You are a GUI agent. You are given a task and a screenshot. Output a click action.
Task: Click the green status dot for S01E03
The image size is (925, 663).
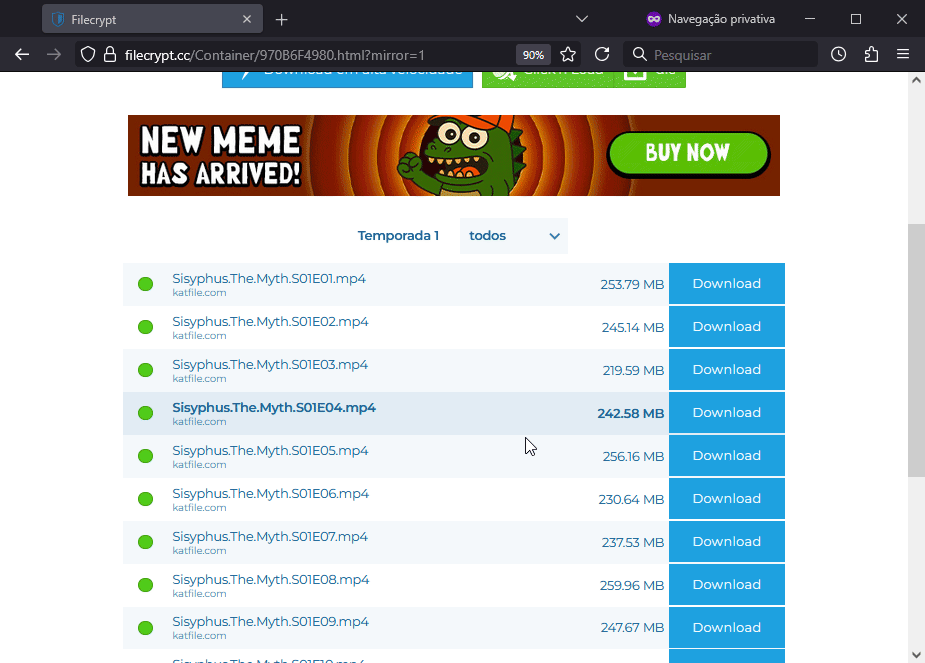tap(145, 370)
